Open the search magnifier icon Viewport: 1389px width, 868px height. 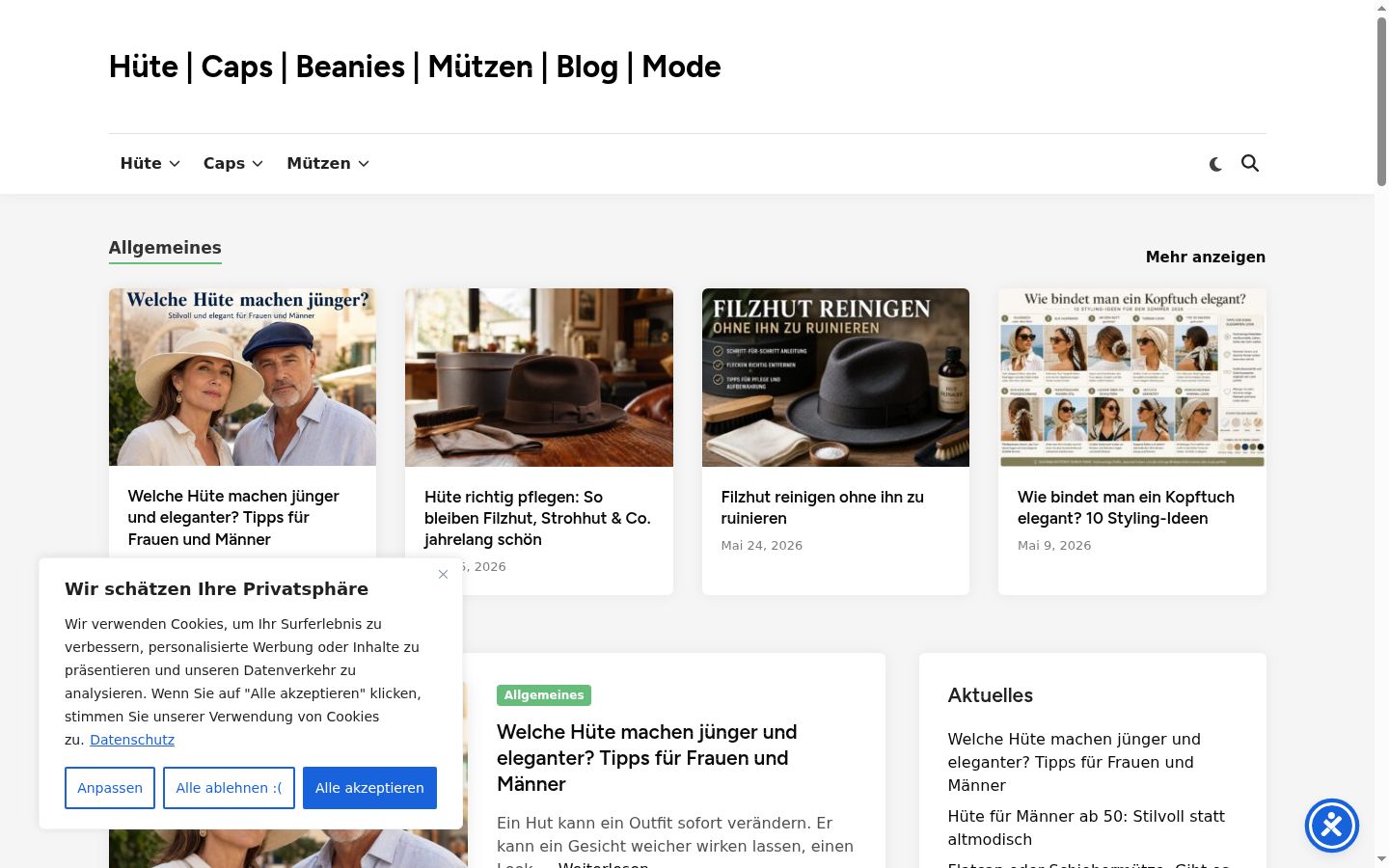[1250, 163]
